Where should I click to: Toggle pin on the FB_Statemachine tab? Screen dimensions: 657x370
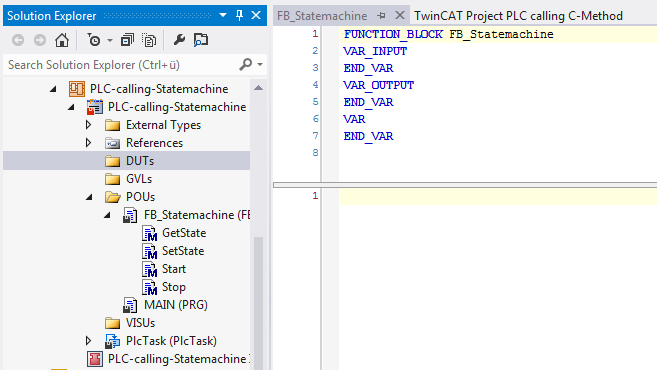coord(381,16)
